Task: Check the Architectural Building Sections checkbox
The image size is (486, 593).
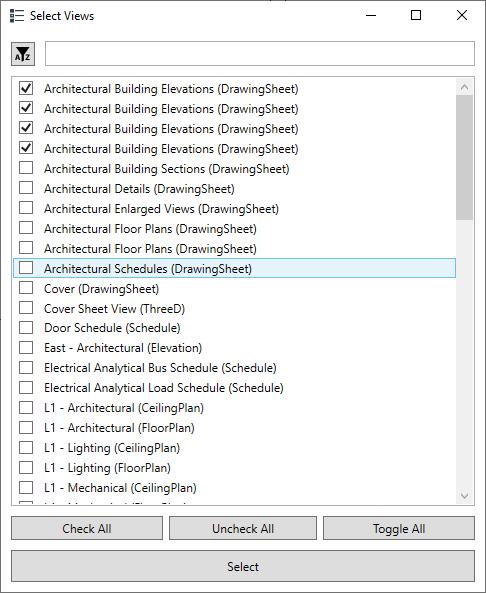Action: tap(26, 168)
